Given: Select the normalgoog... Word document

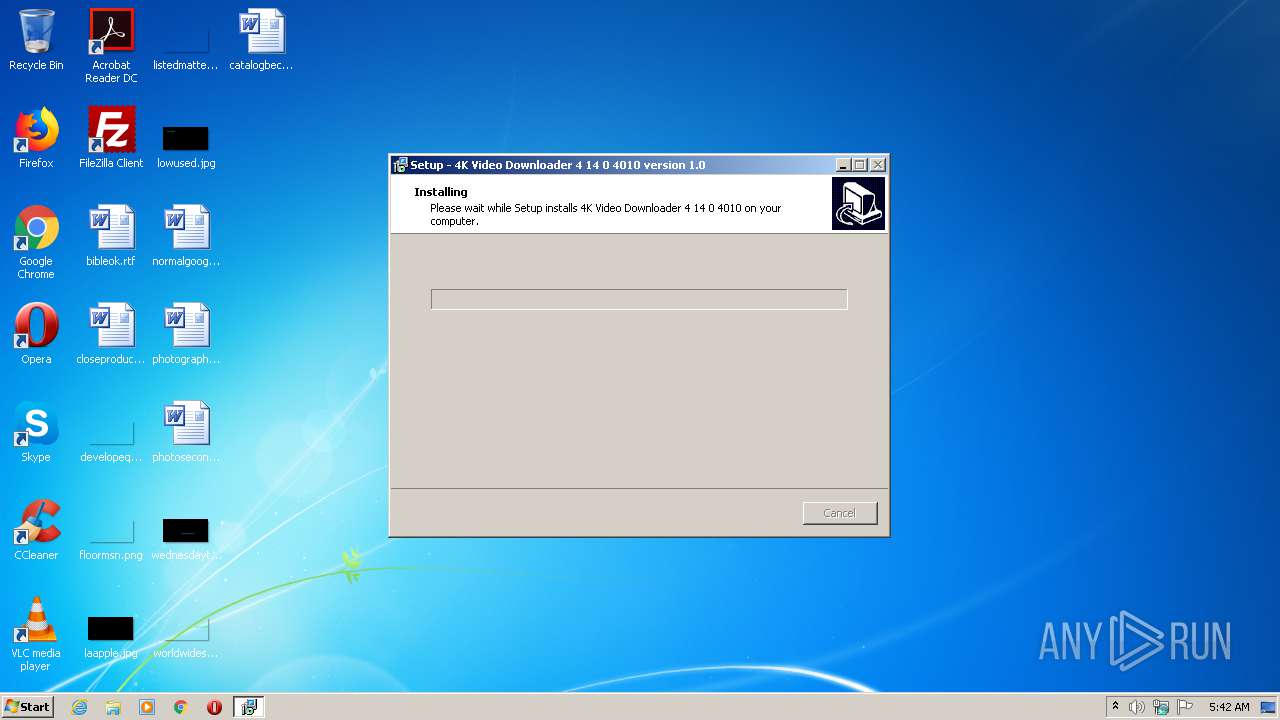Looking at the screenshot, I should coord(186,236).
